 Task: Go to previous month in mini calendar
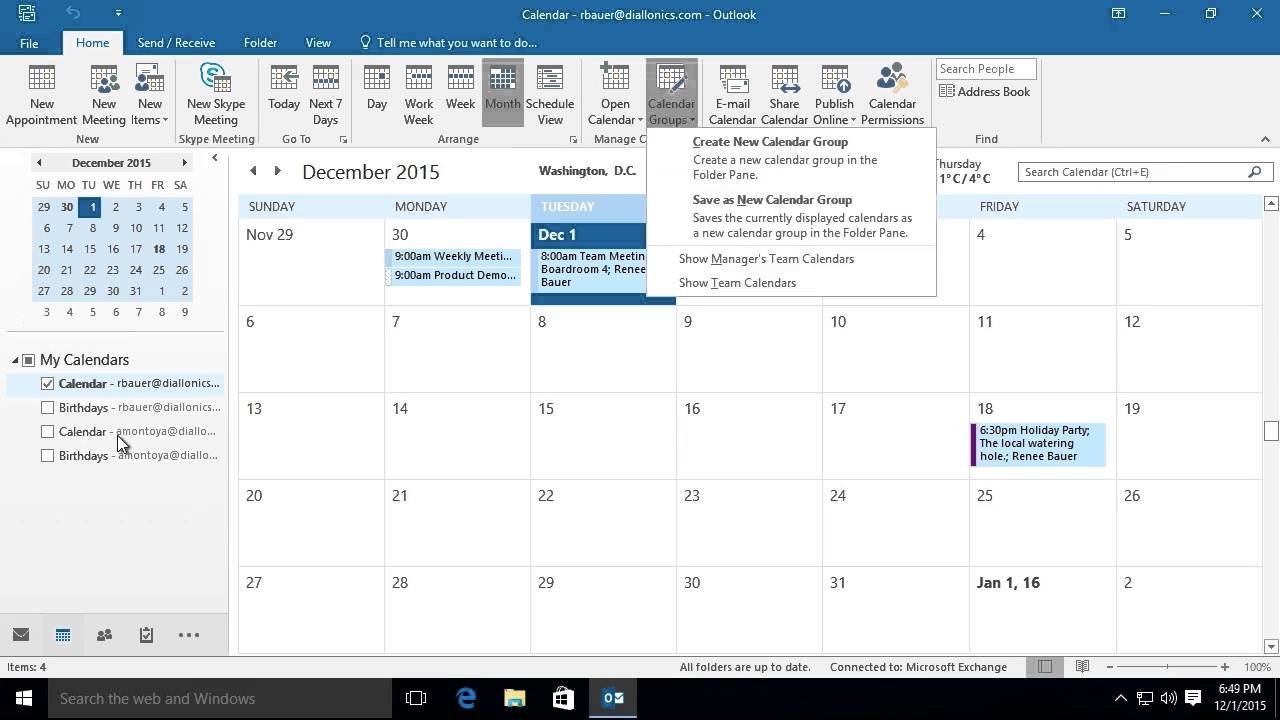coord(39,162)
